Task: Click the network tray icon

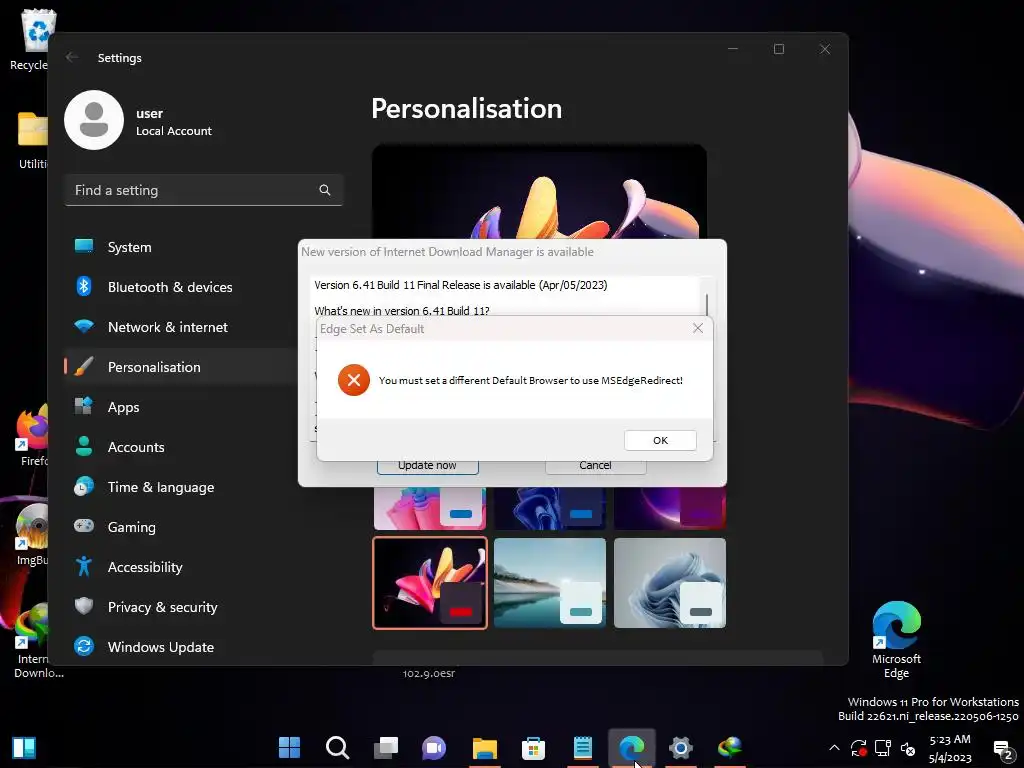Action: pyautogui.click(x=884, y=748)
